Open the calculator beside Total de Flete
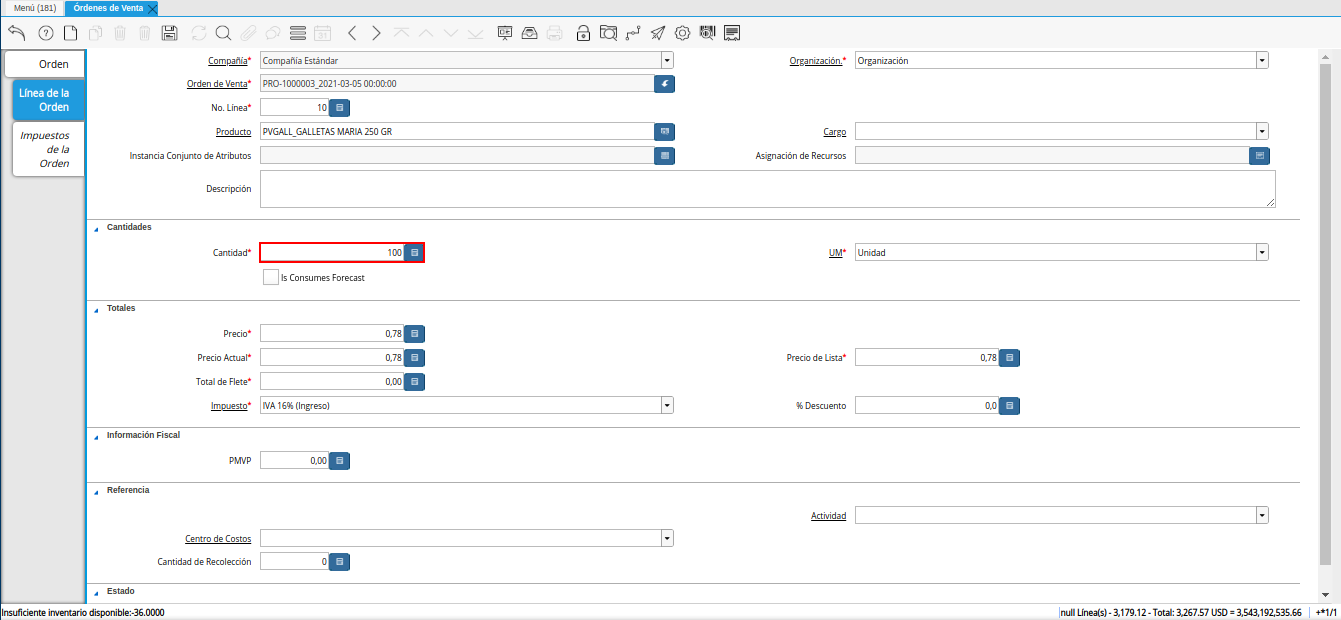Image resolution: width=1341 pixels, height=620 pixels. tap(415, 381)
